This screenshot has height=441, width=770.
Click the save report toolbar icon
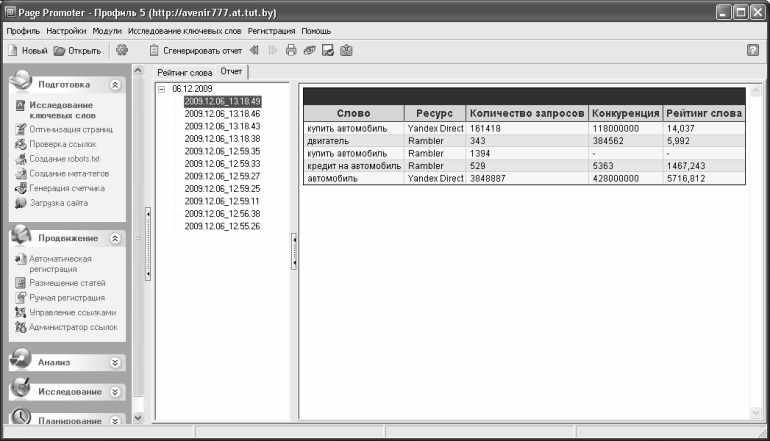[x=328, y=50]
